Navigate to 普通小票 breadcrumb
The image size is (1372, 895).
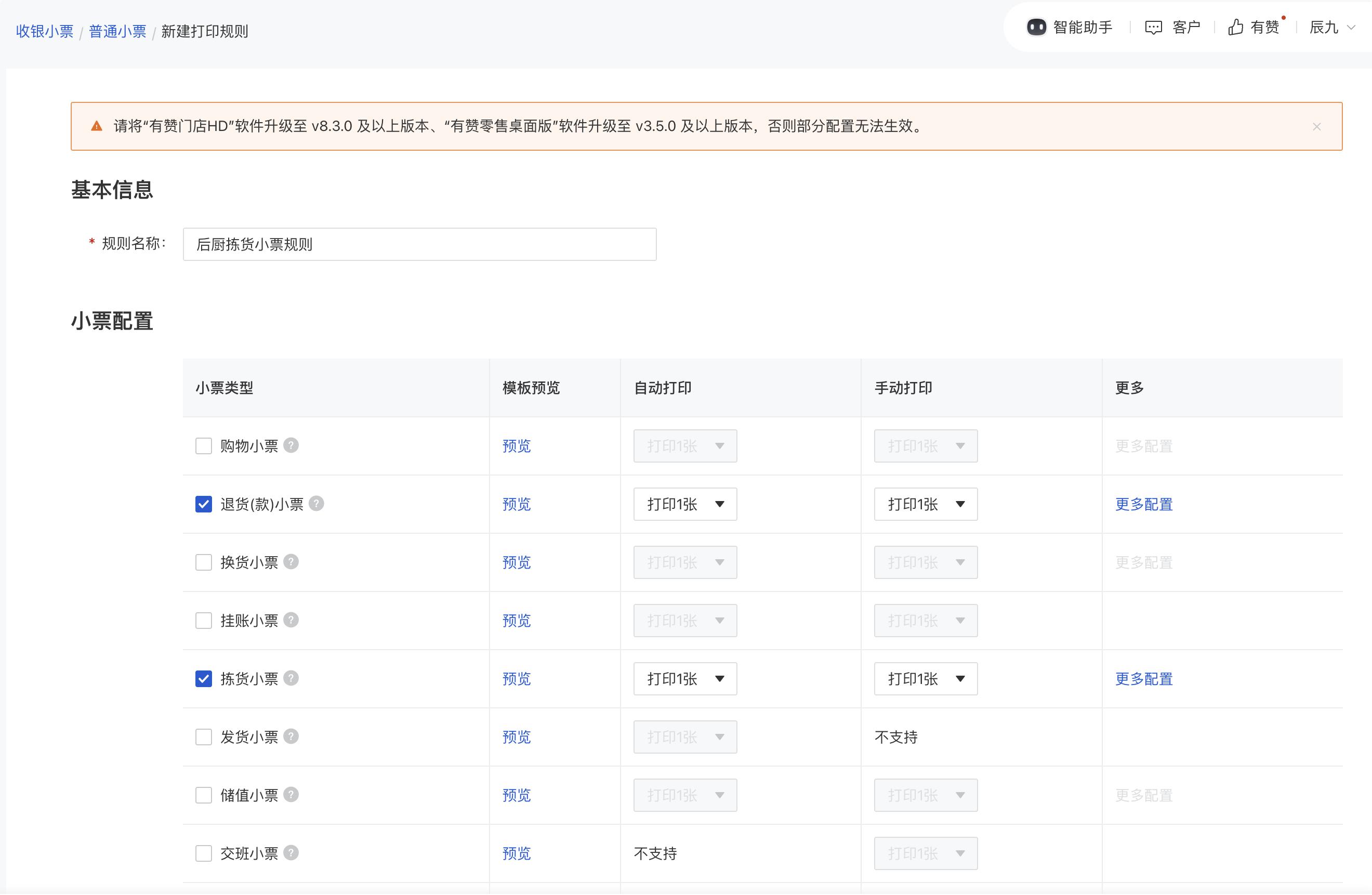click(117, 31)
